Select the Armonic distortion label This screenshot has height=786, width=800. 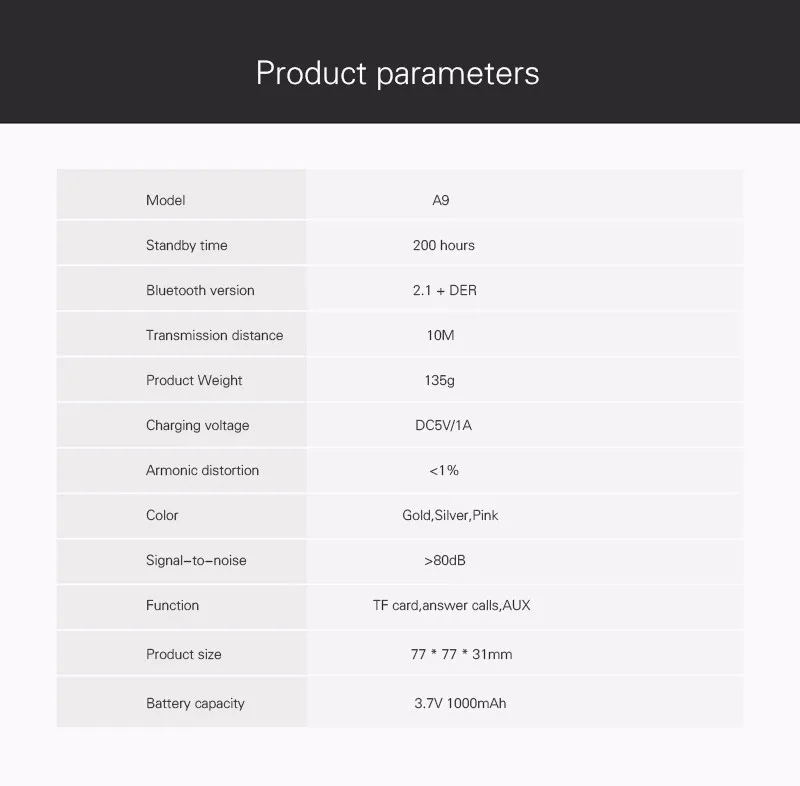[x=203, y=470]
